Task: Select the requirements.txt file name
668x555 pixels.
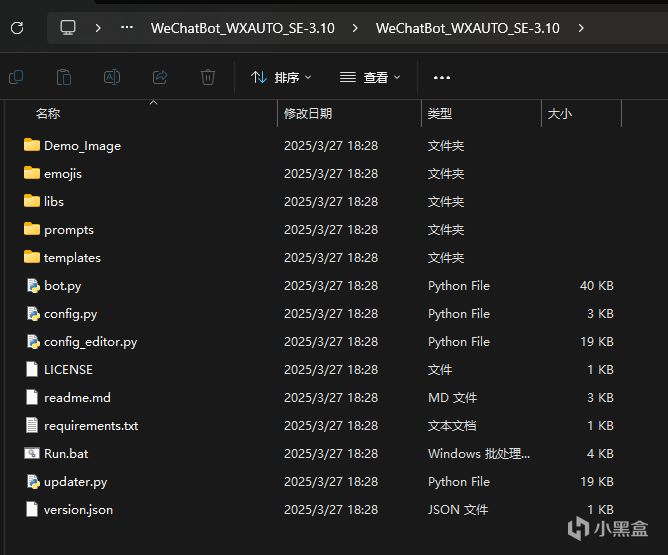Action: [91, 426]
